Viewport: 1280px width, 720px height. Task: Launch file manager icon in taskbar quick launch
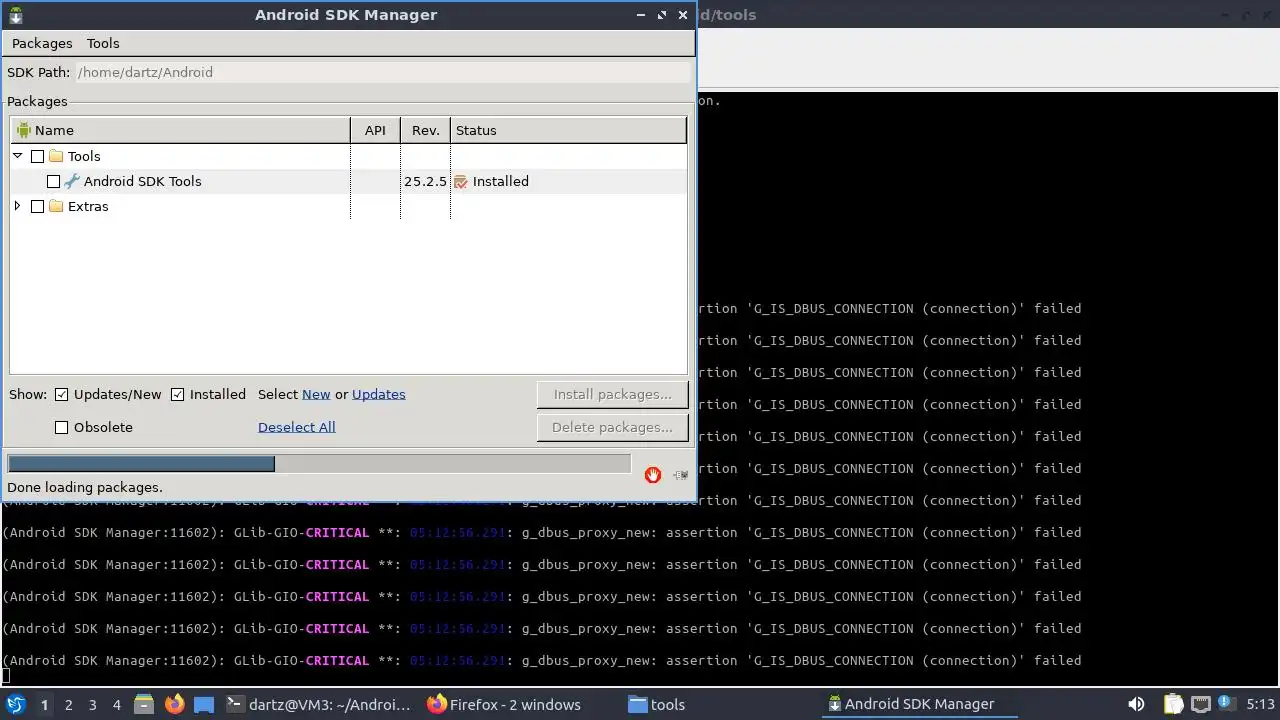coord(144,704)
